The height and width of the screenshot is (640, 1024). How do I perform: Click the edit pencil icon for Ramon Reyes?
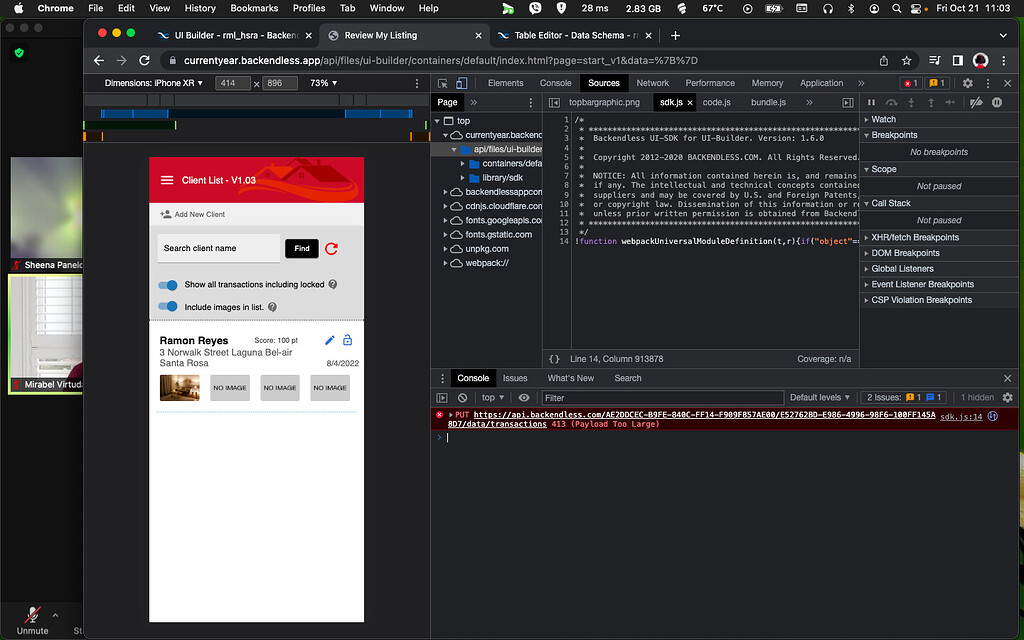[330, 341]
